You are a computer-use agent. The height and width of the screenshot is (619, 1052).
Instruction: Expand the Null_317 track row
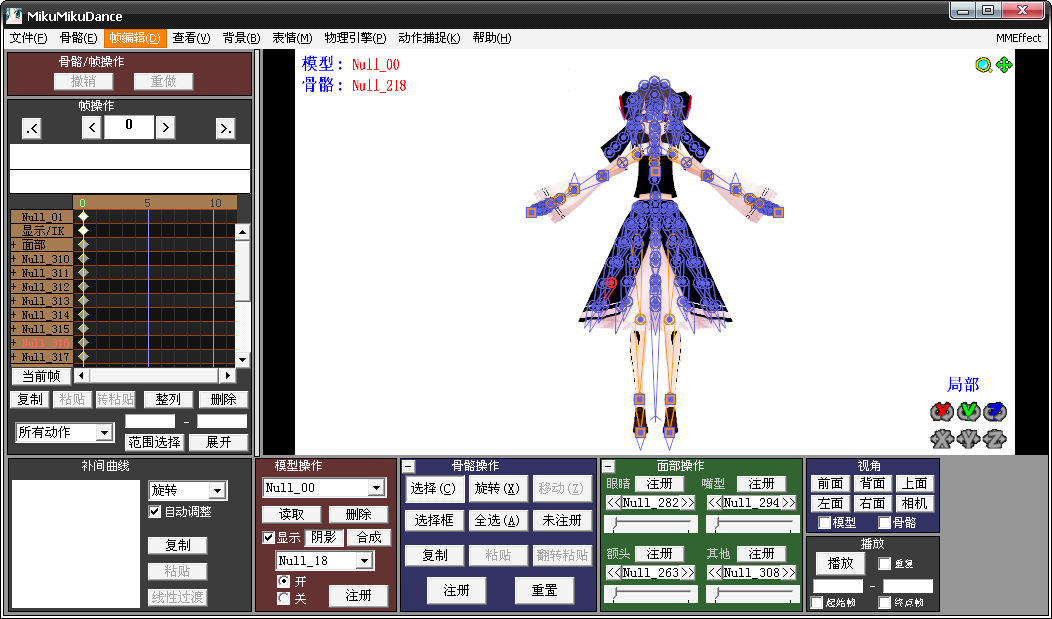pos(13,357)
